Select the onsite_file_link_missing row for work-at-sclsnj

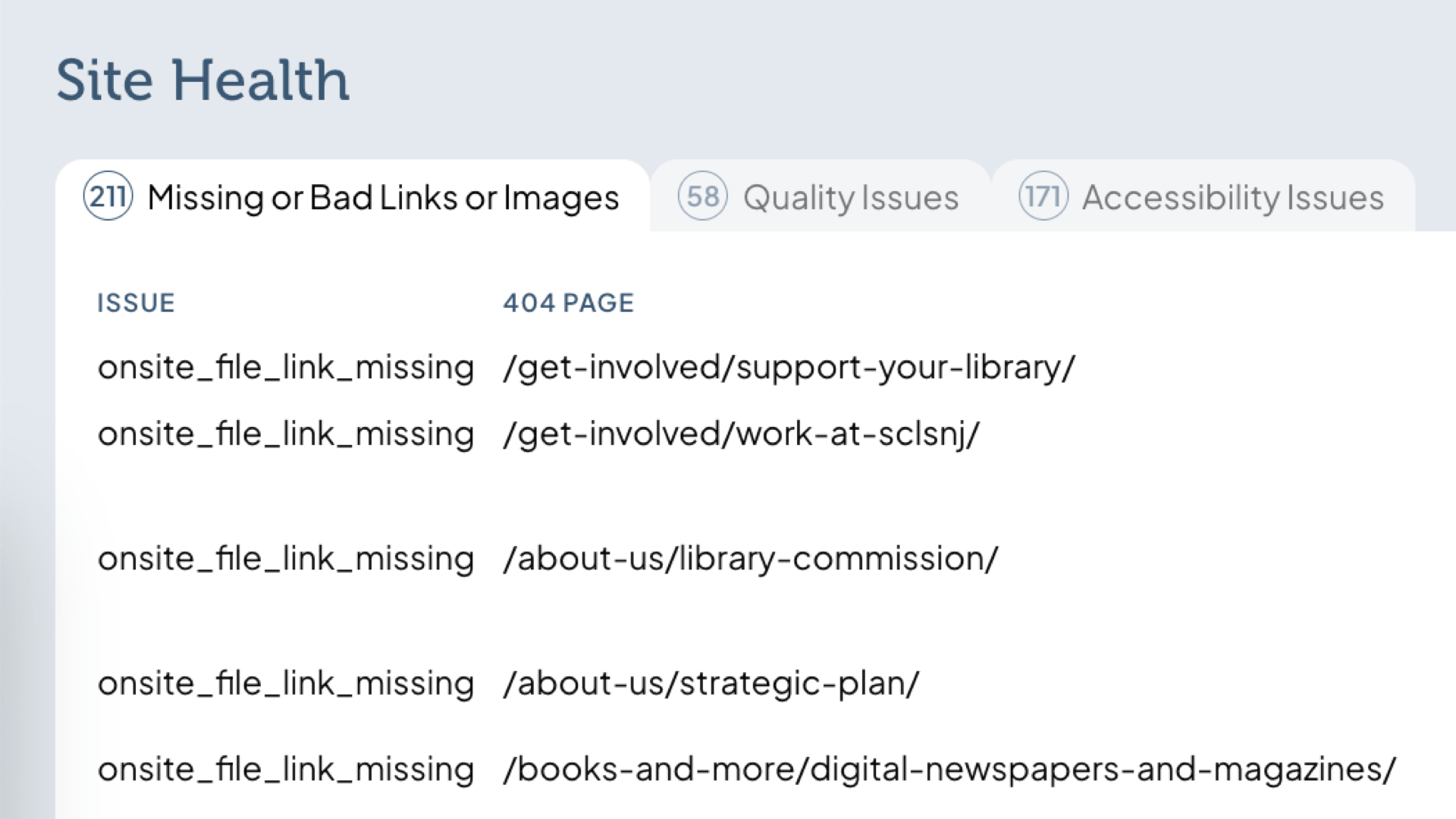[x=286, y=433]
